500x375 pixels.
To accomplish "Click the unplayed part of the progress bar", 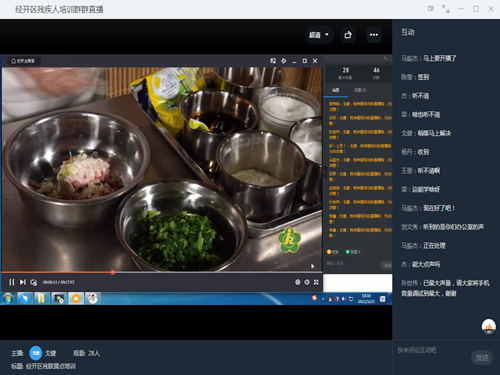I will (x=218, y=272).
